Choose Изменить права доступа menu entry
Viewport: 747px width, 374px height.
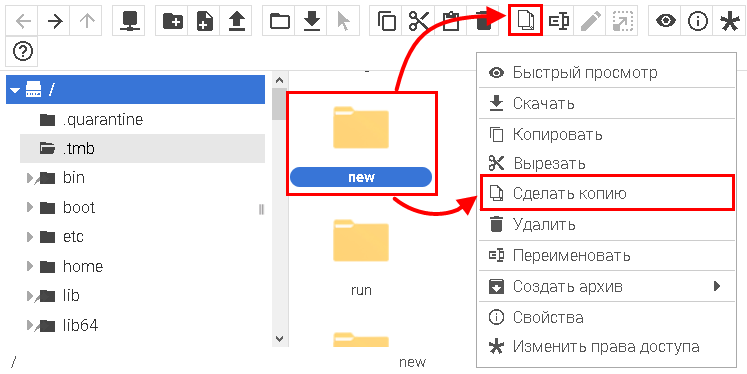(x=606, y=346)
